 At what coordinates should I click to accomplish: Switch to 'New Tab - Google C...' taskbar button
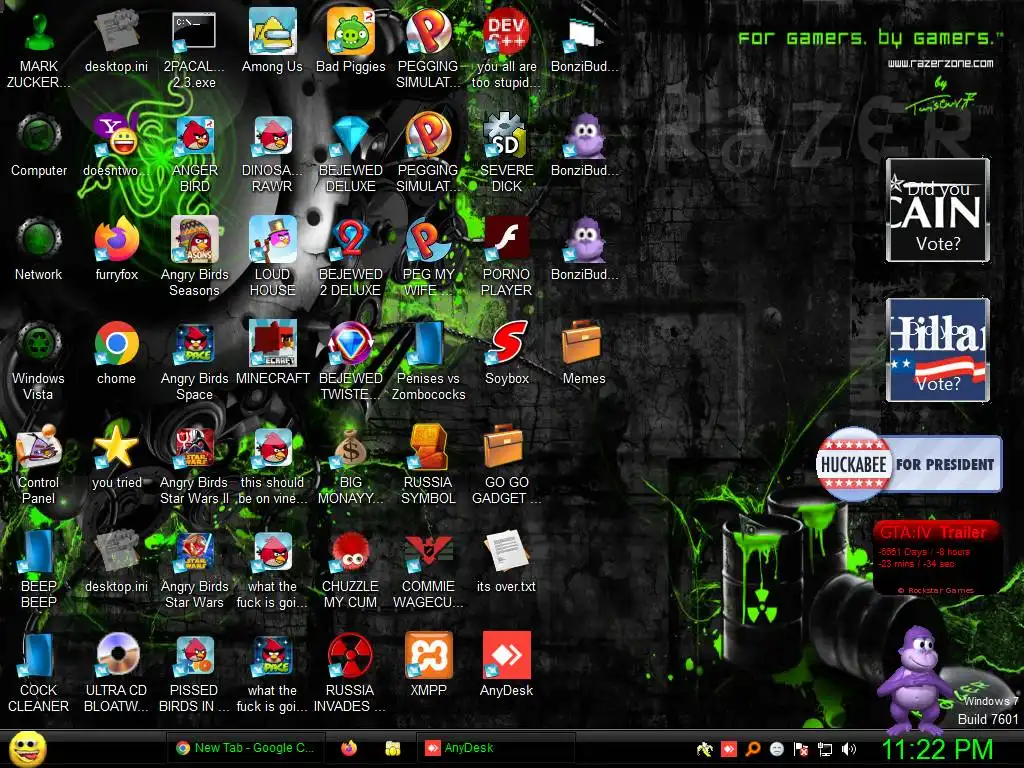point(244,748)
